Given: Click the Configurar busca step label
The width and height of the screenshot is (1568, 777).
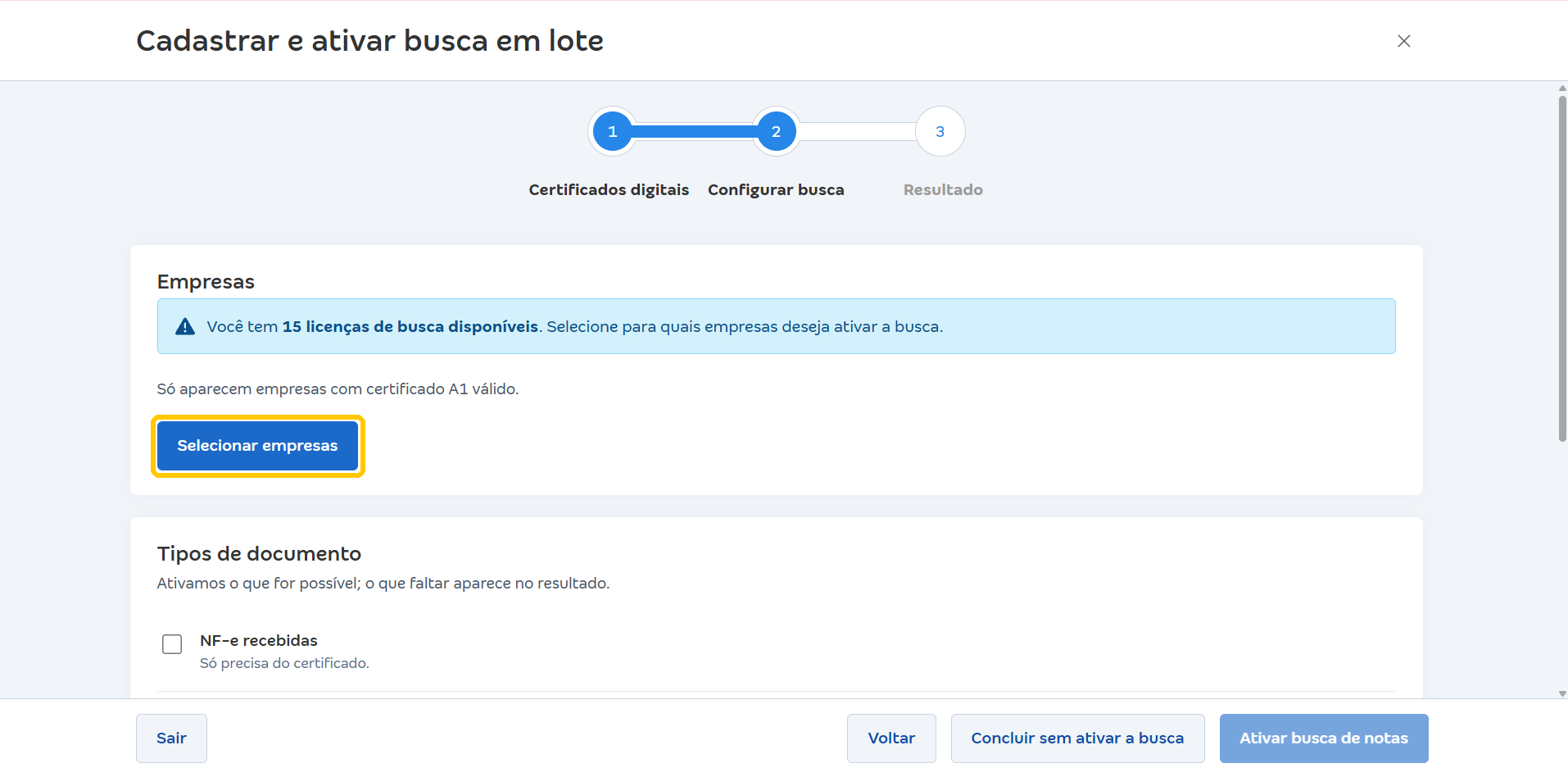Looking at the screenshot, I should (x=776, y=189).
